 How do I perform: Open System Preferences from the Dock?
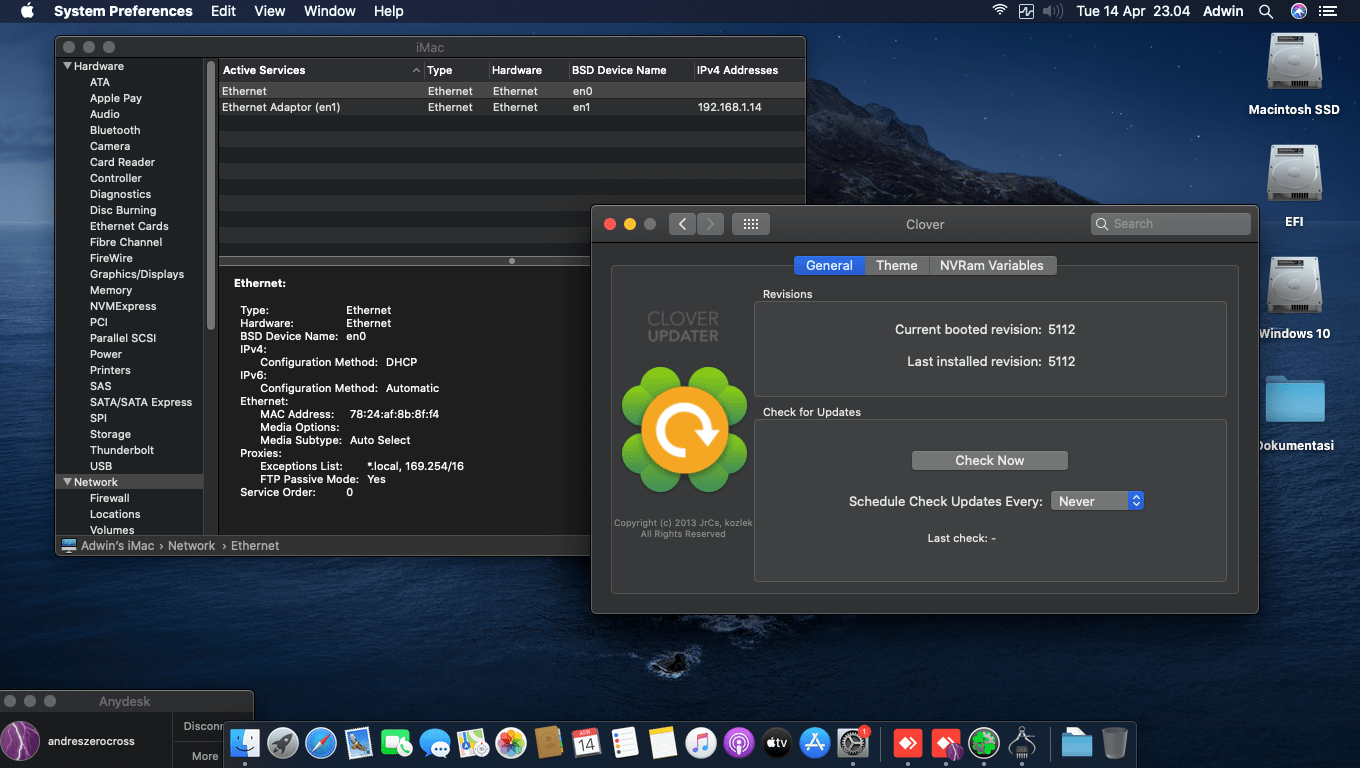852,744
